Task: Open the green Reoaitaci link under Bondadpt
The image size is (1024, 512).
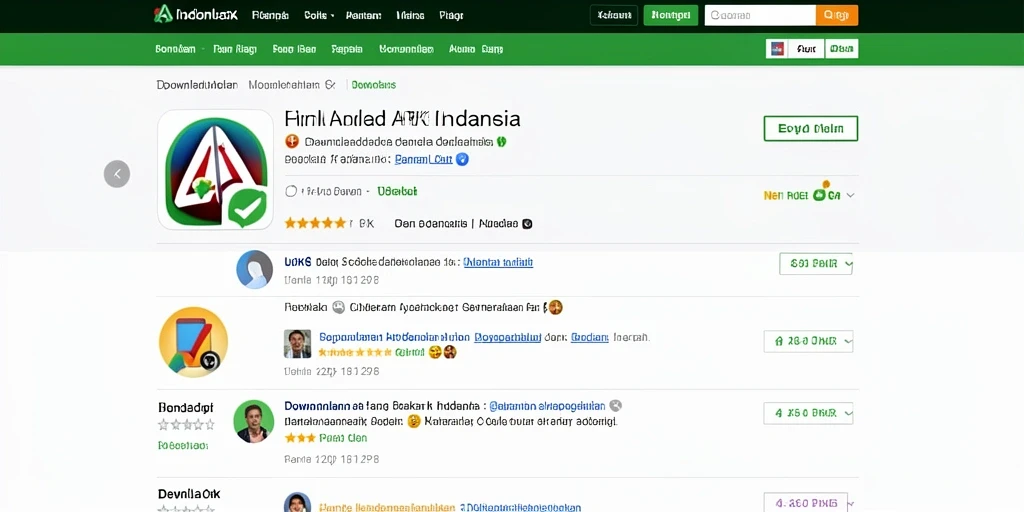Action: (x=183, y=445)
